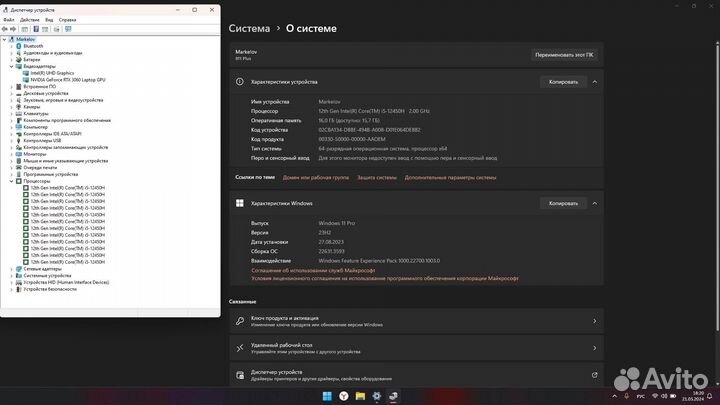
Task: Collapse the Видеоадаптеры node
Action: coord(11,66)
